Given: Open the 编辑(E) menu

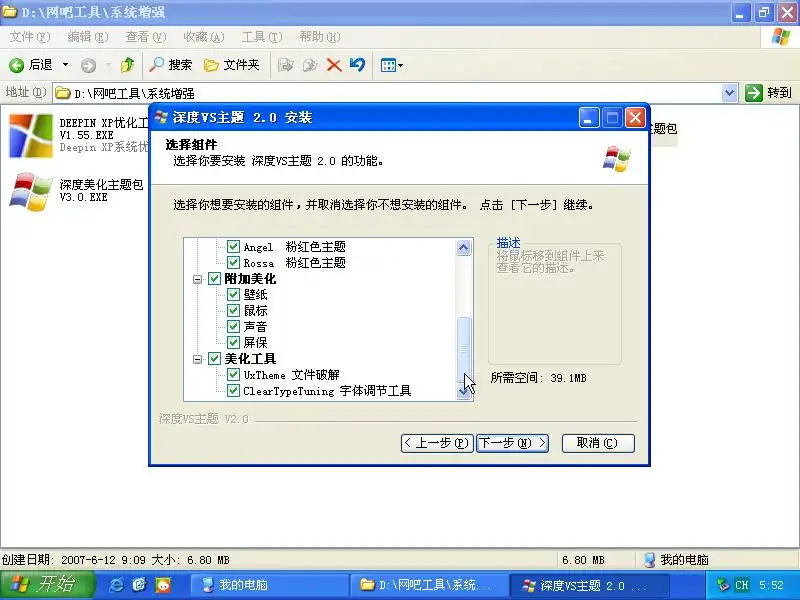Looking at the screenshot, I should (x=88, y=37).
